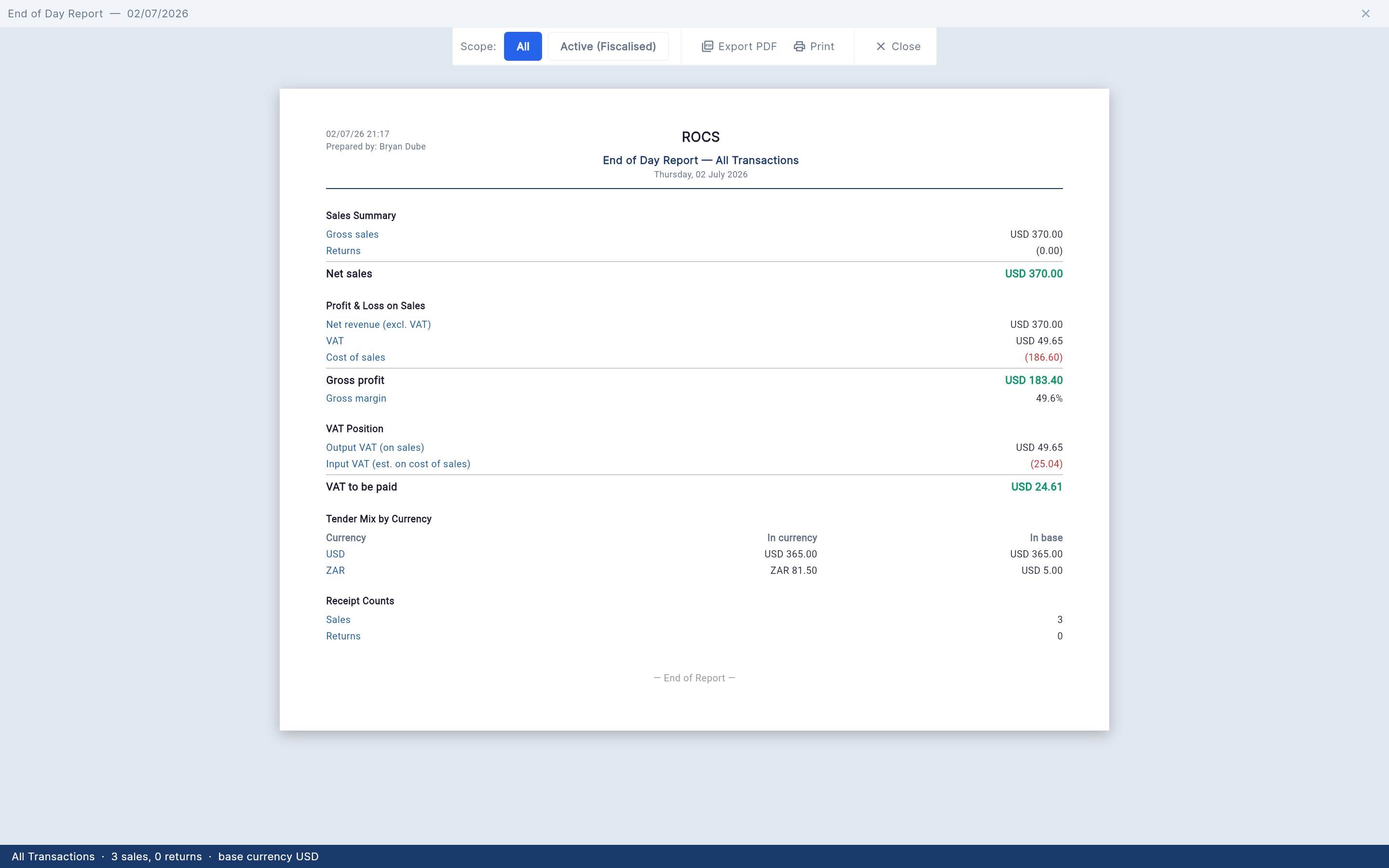This screenshot has width=1389, height=868.
Task: Click the Close label in toolbar
Action: (906, 46)
